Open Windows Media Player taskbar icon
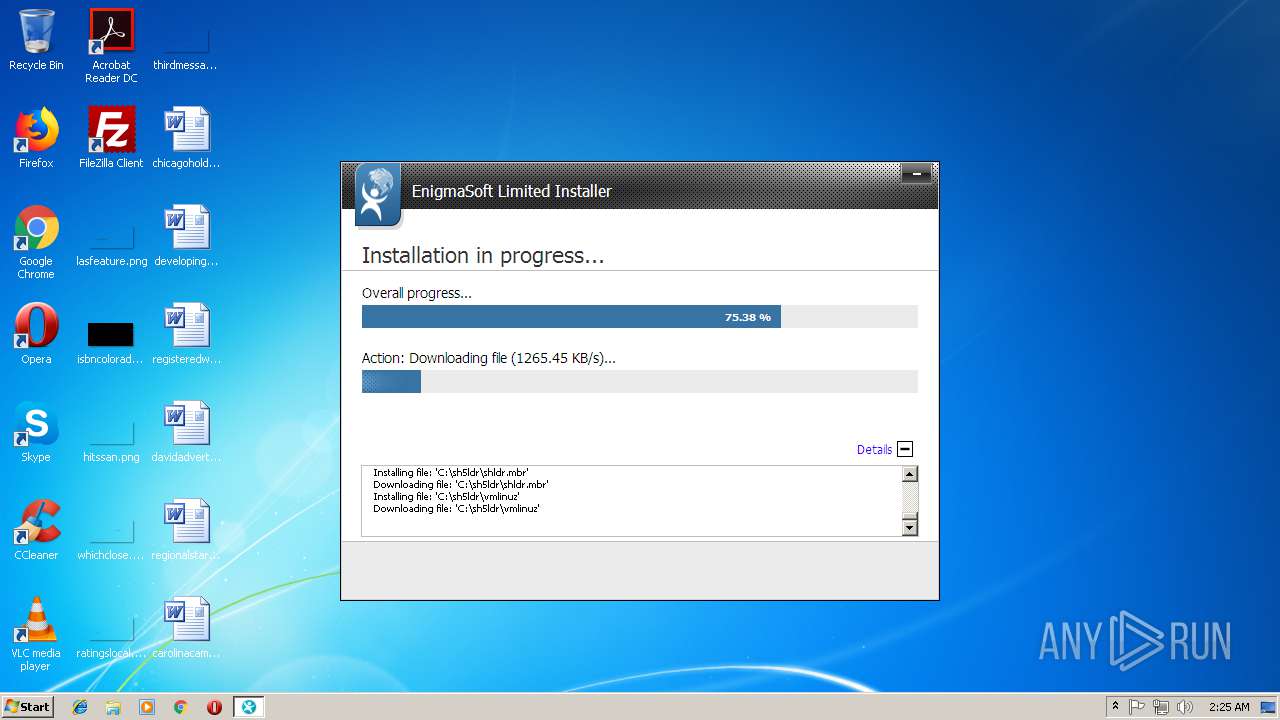This screenshot has width=1280, height=720. tap(147, 707)
